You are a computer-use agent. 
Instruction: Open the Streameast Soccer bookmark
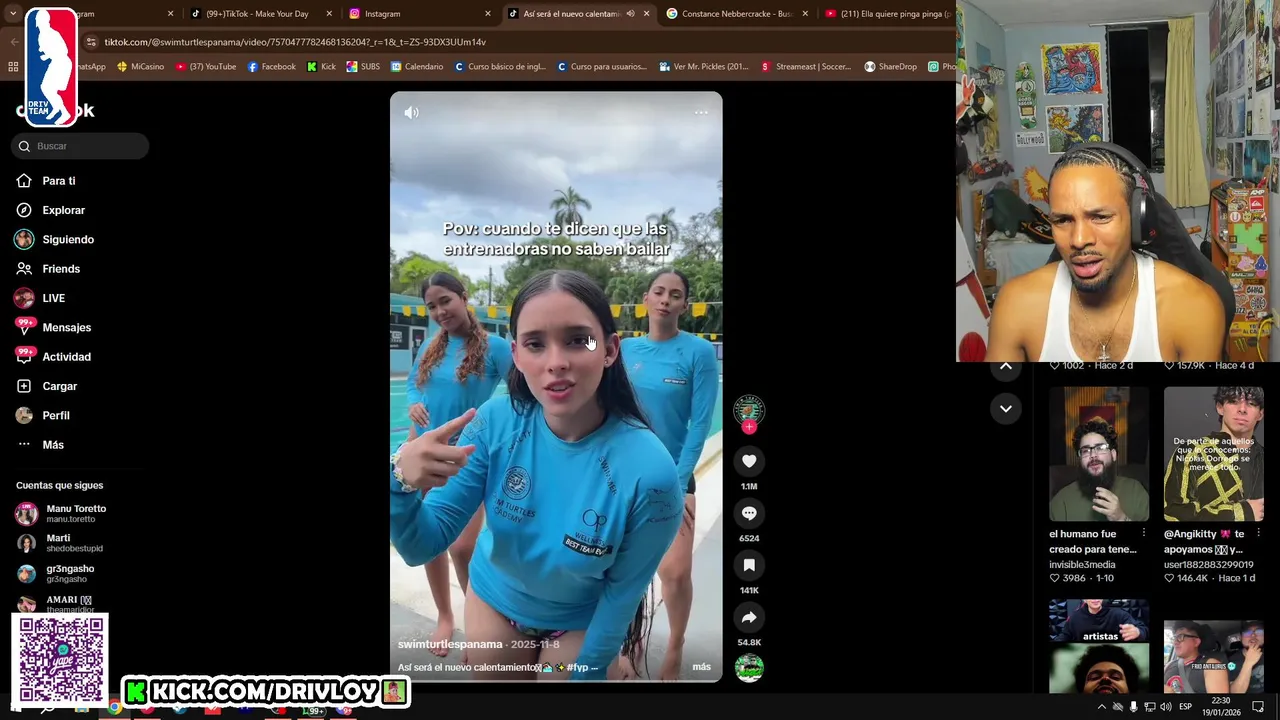(806, 67)
